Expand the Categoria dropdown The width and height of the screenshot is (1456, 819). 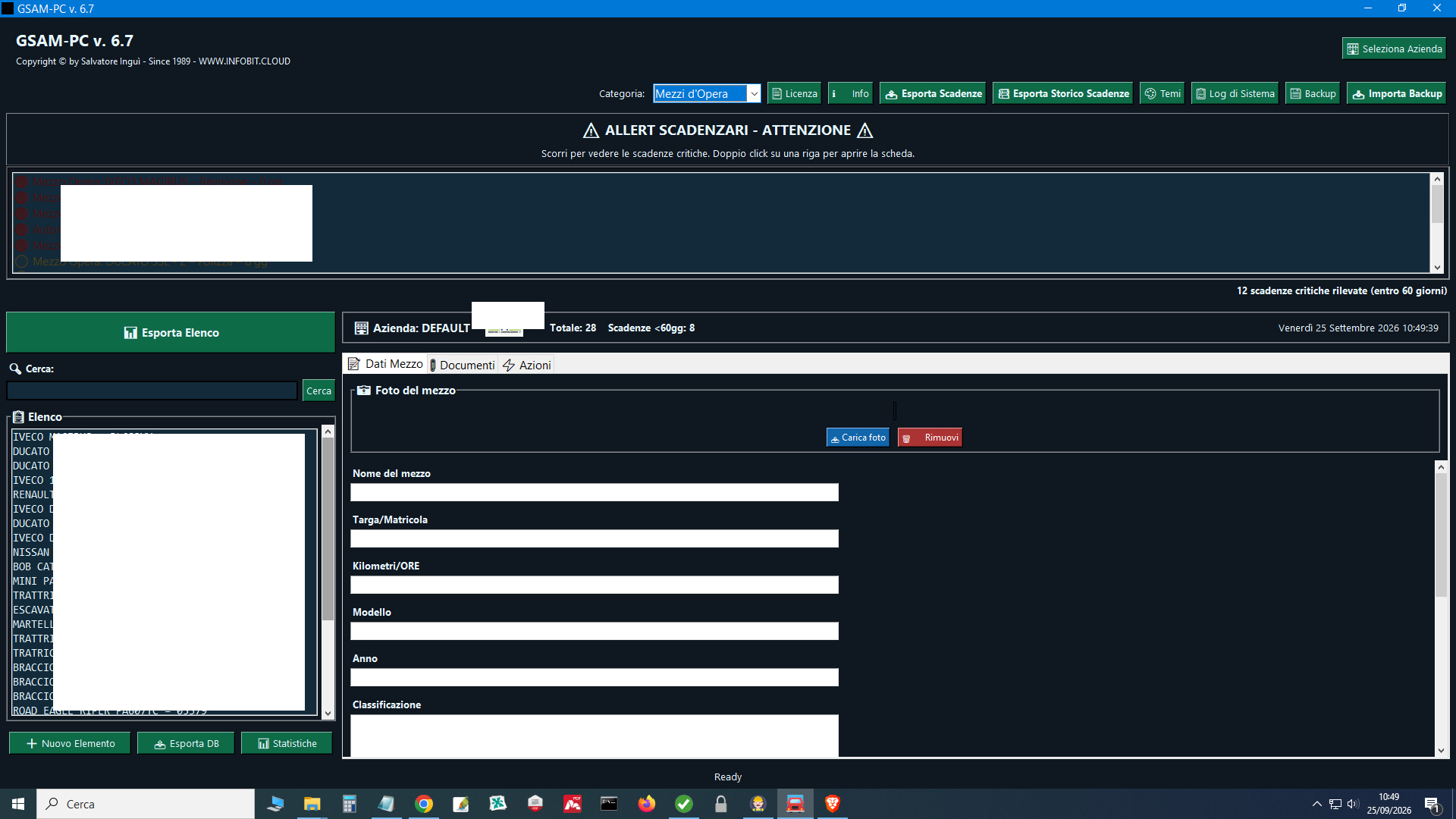tap(754, 93)
